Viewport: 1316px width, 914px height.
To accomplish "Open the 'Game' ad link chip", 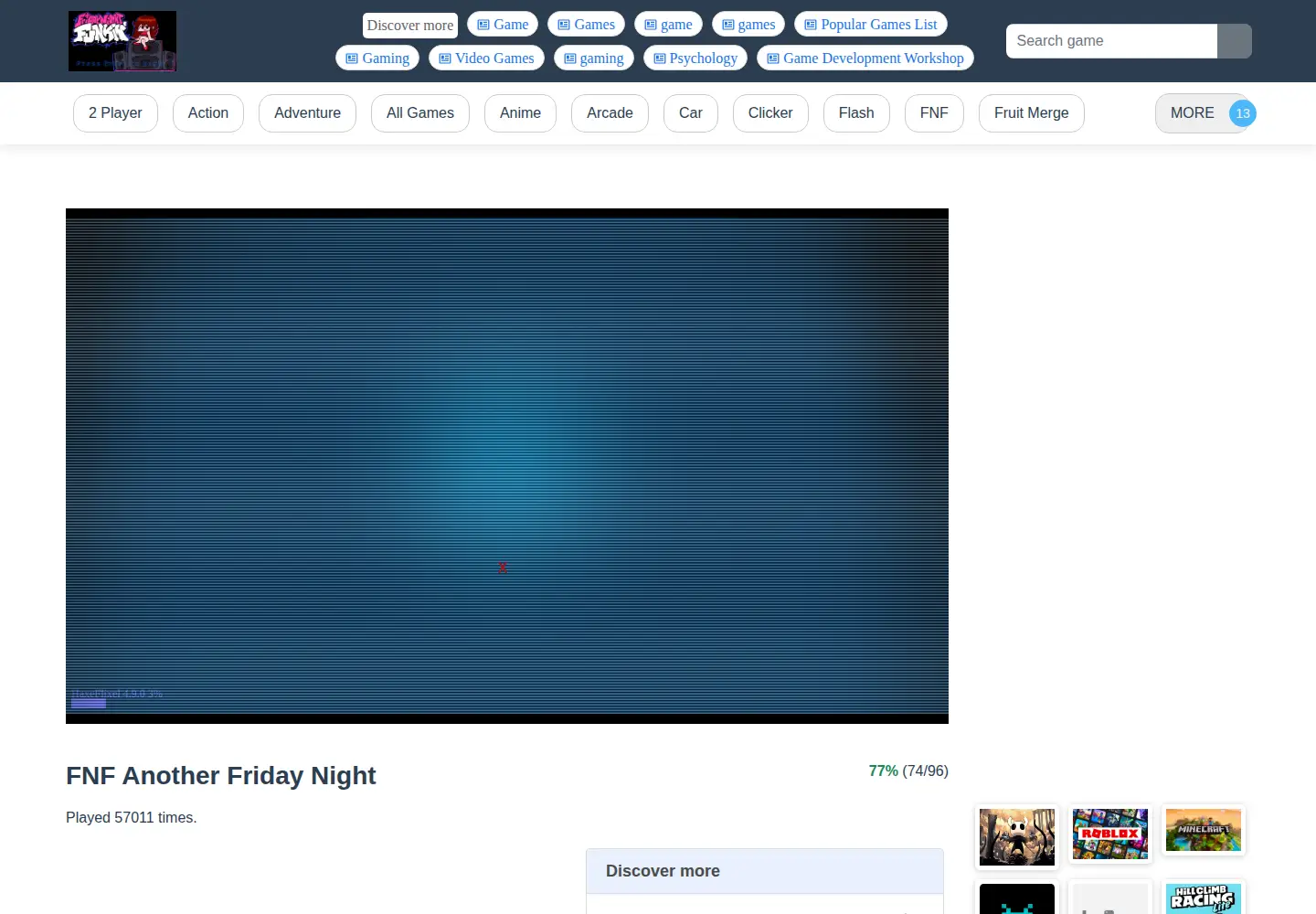I will [503, 24].
